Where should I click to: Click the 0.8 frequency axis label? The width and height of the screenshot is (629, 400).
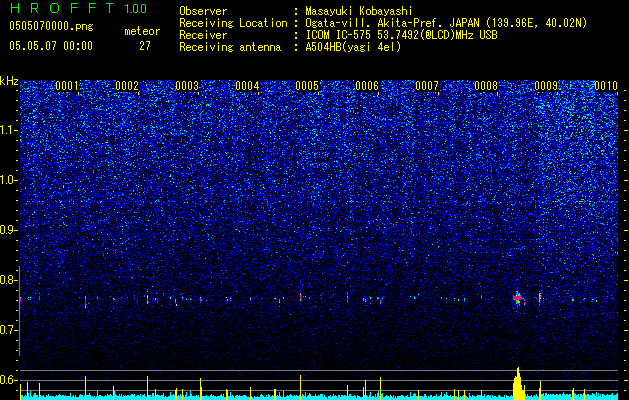(x=9, y=280)
